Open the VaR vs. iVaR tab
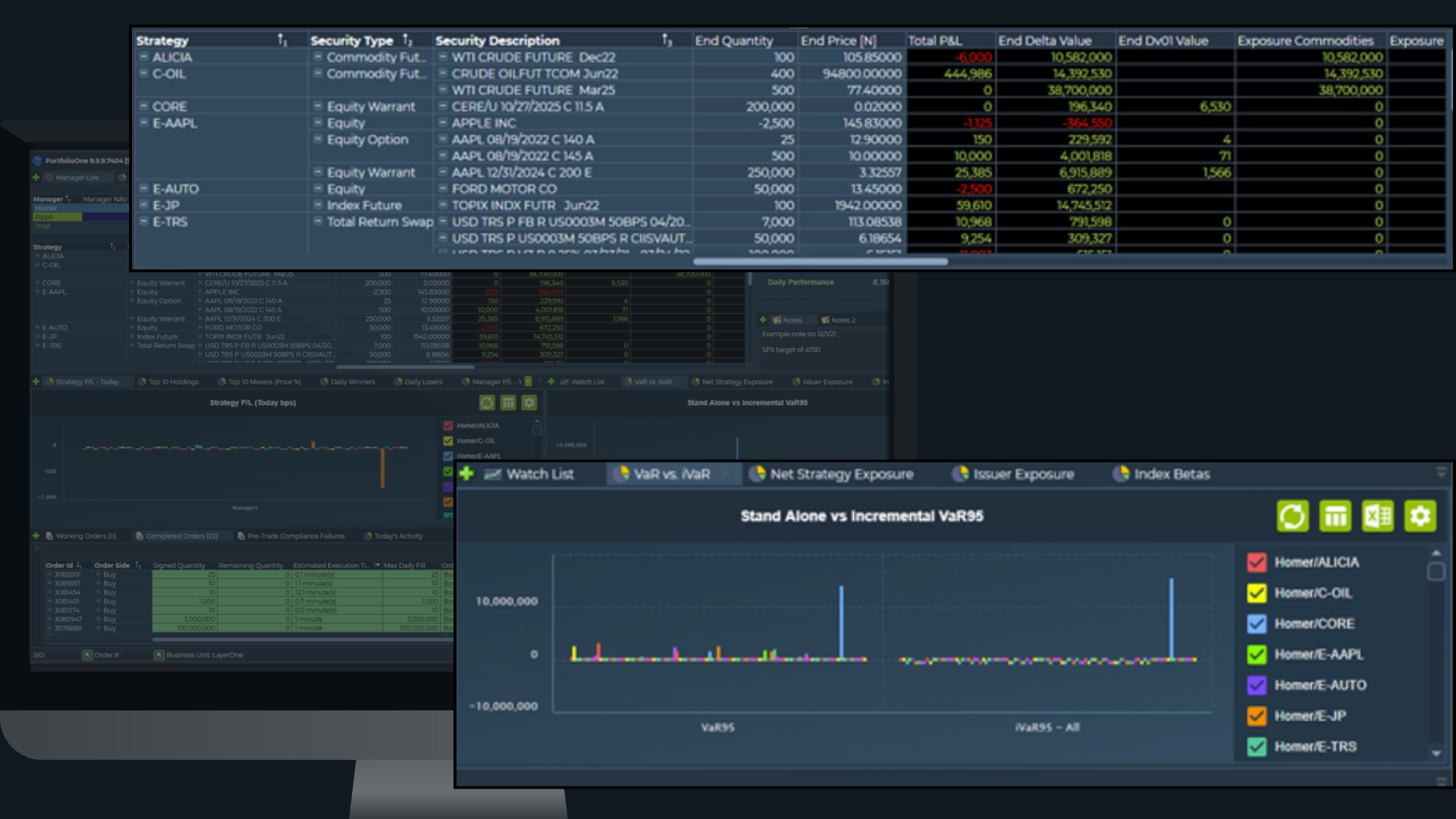 click(670, 474)
